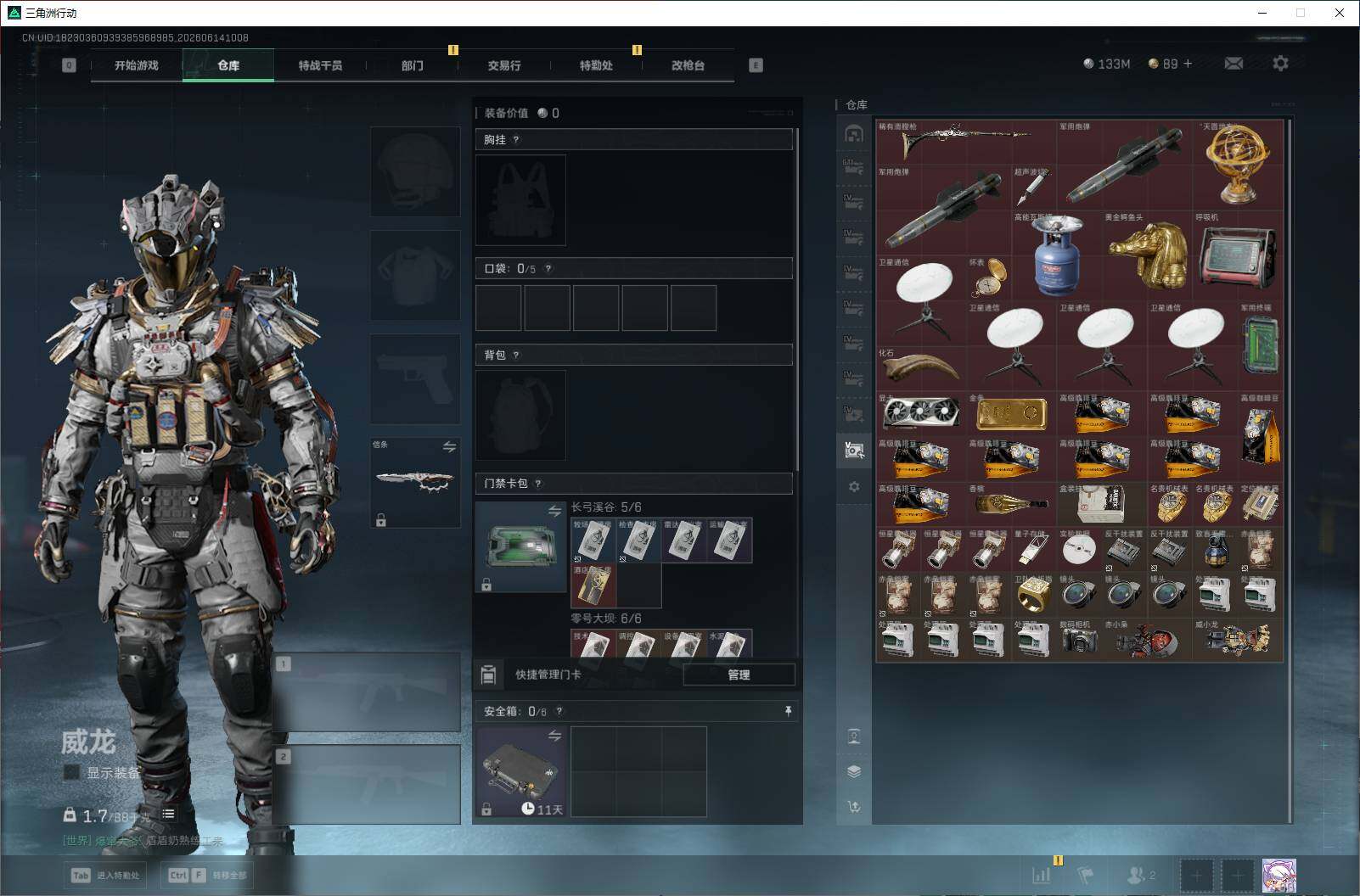Select primary weapon slot 1
Image resolution: width=1360 pixels, height=896 pixels.
click(x=367, y=693)
